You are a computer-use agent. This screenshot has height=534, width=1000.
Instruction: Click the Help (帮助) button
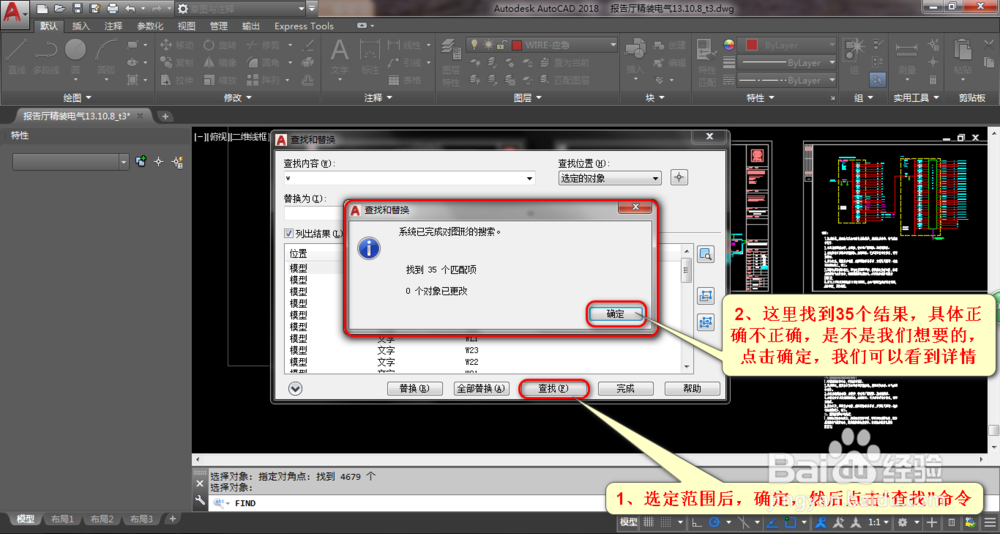[693, 389]
